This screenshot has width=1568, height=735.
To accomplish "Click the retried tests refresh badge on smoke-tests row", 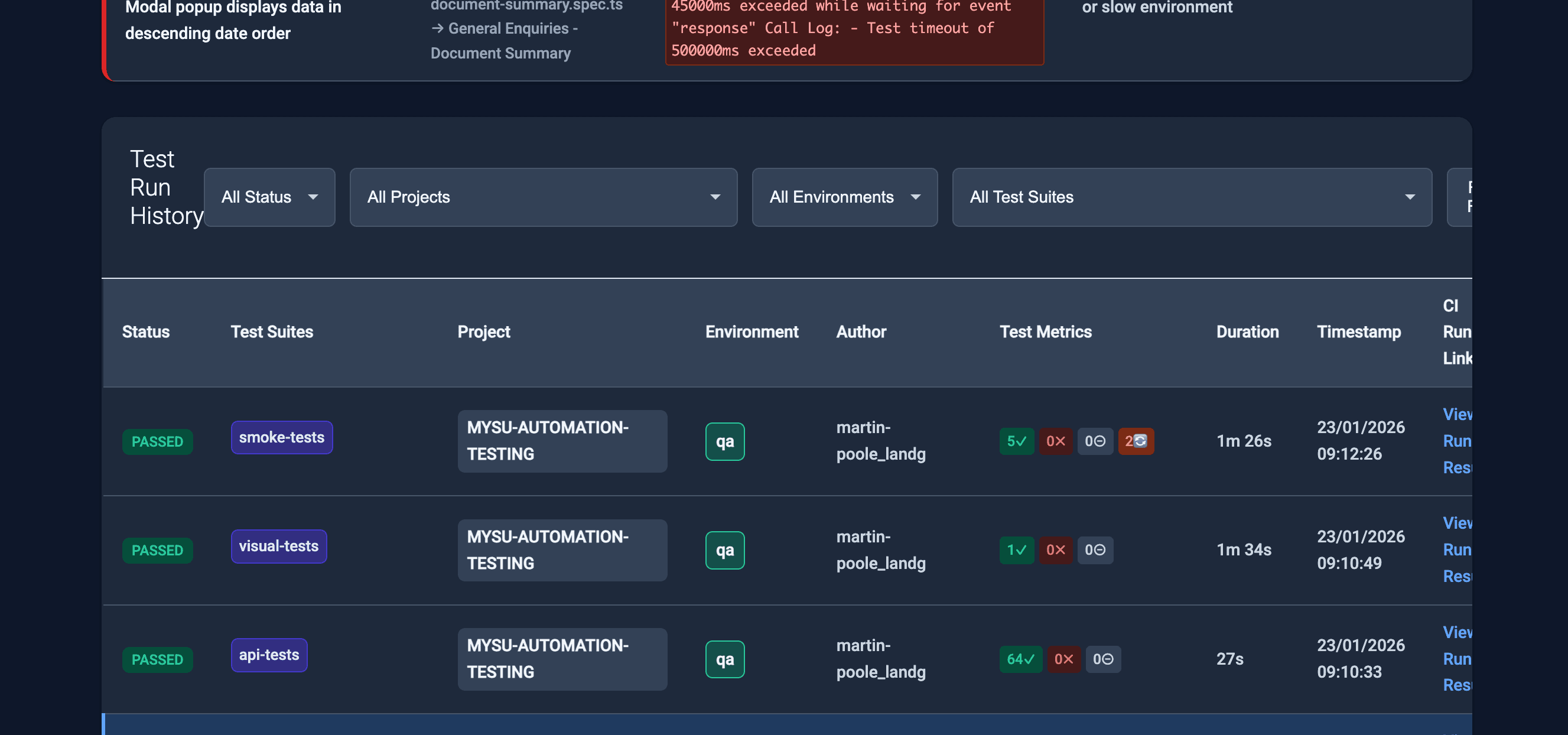I will coord(1136,441).
